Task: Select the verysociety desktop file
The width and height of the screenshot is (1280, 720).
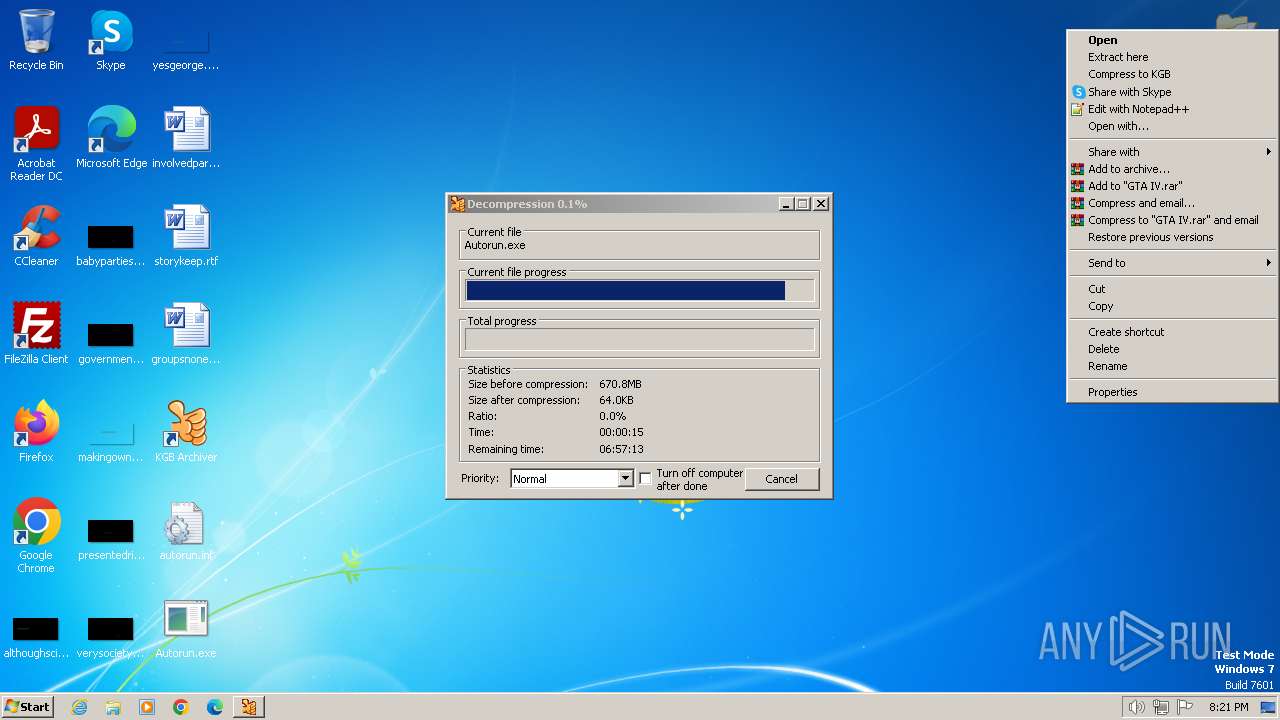Action: tap(110, 636)
